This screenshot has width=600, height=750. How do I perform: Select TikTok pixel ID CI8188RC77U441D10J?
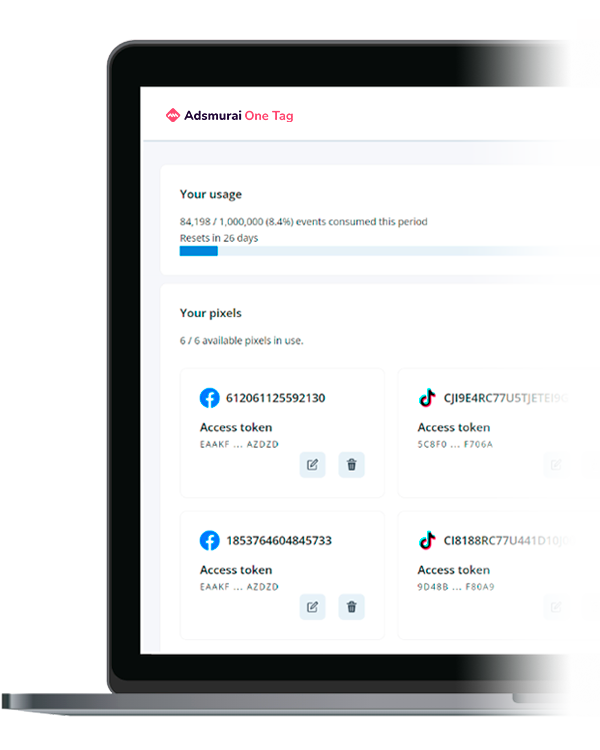click(x=506, y=540)
